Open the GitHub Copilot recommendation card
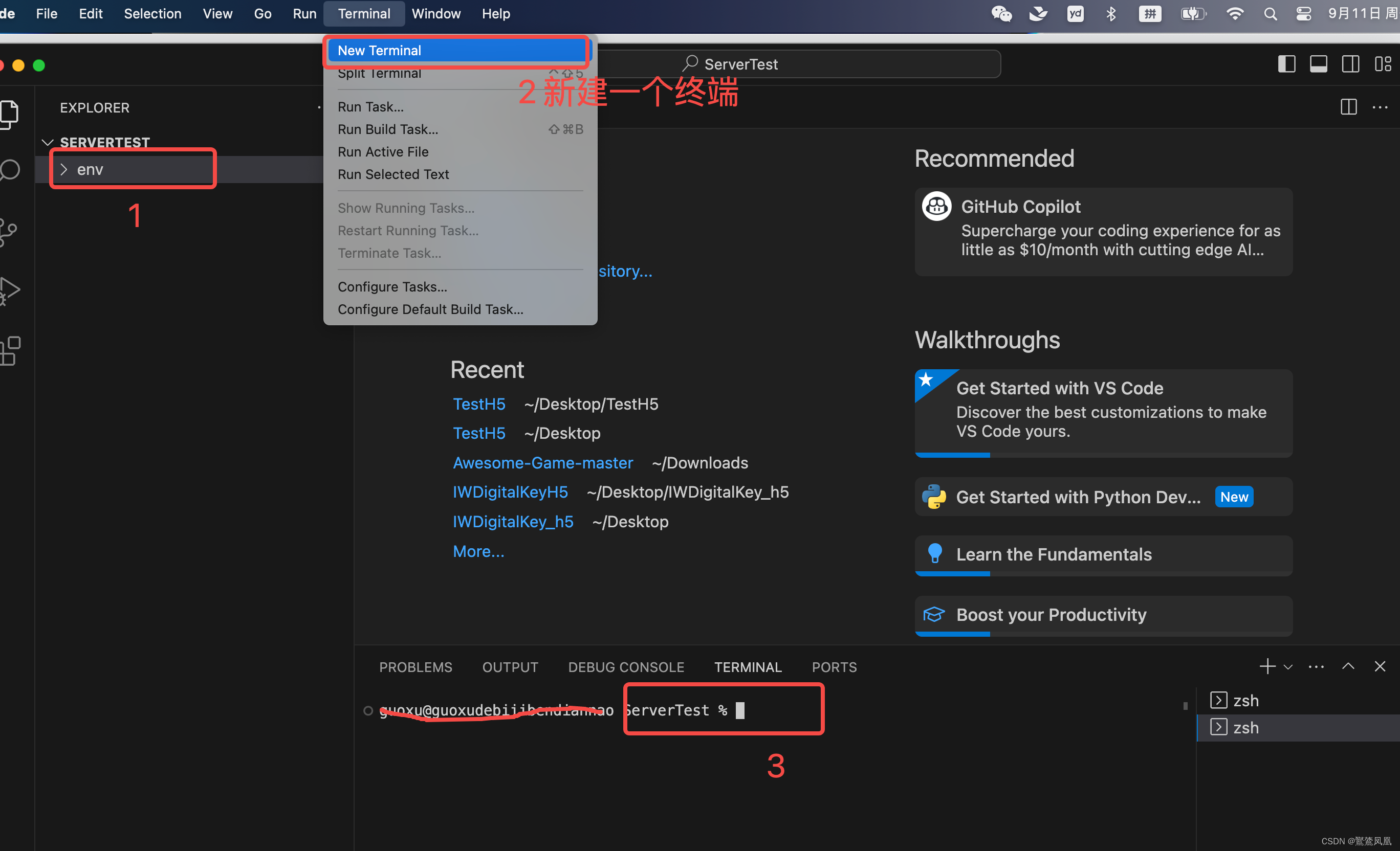The image size is (1400, 851). pyautogui.click(x=1103, y=232)
